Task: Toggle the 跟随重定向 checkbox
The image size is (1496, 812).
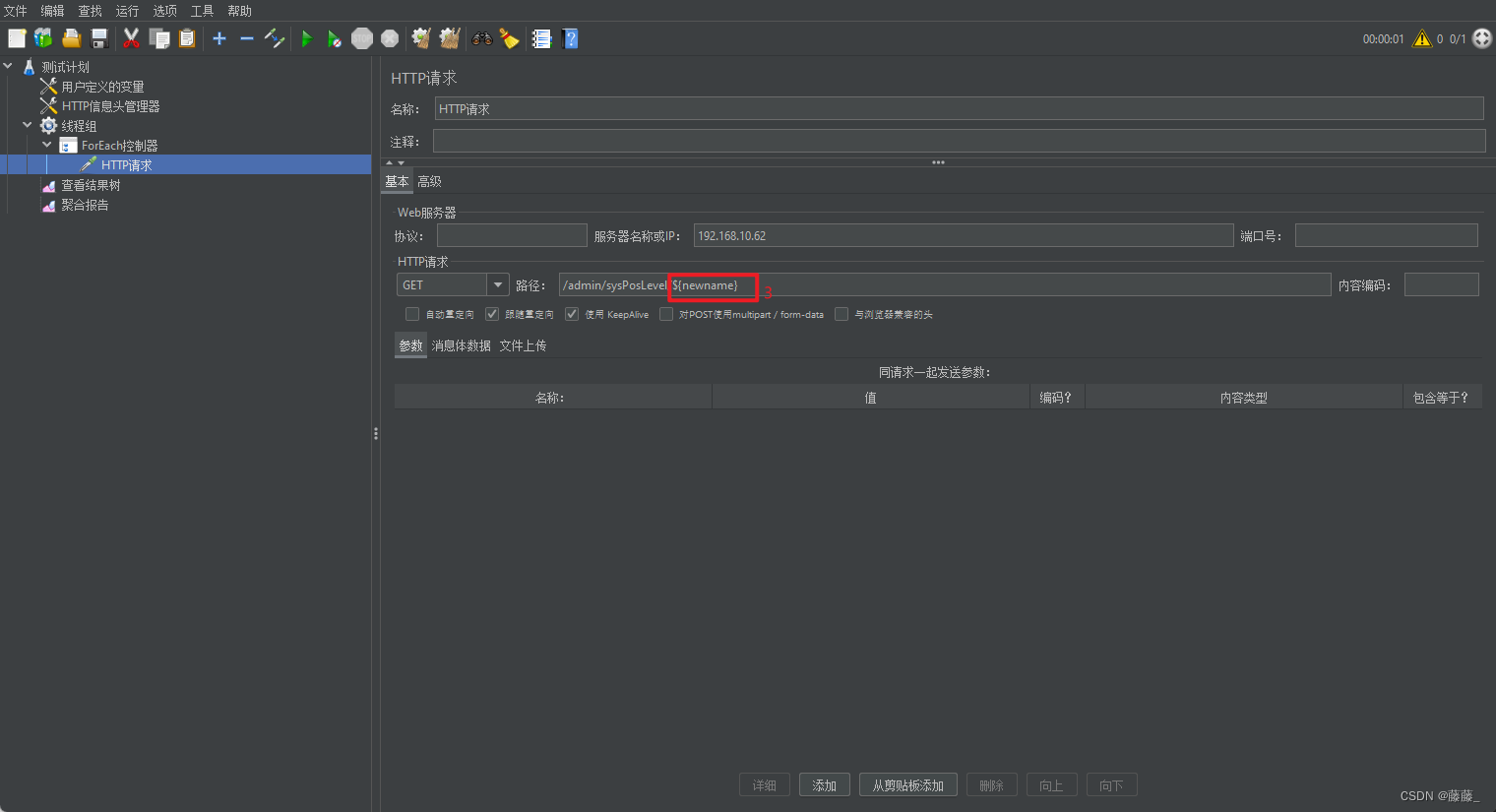Action: 492,314
